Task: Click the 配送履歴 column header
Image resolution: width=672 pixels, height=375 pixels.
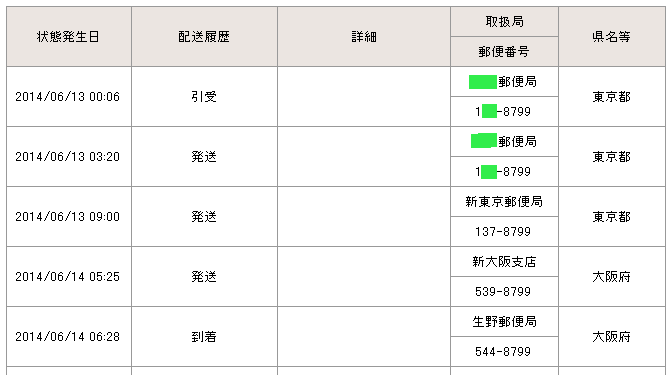Action: point(204,36)
